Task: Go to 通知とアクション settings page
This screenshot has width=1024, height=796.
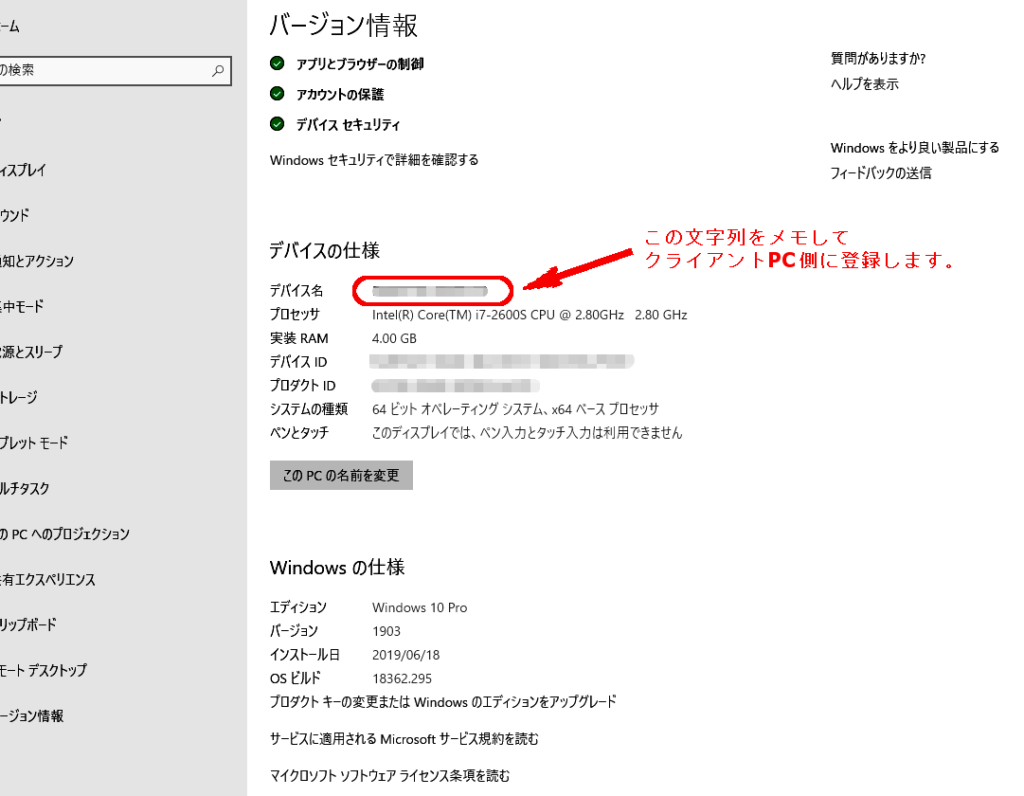Action: [37, 262]
